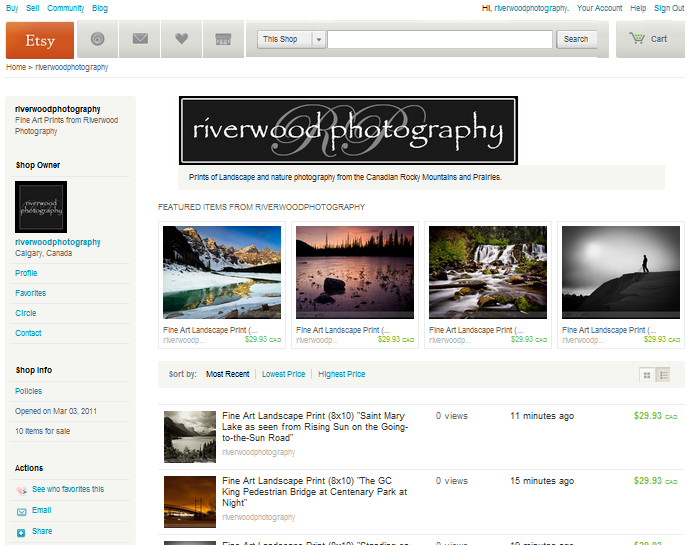Image resolution: width=687 pixels, height=545 pixels.
Task: Click the Share action link
Action: [x=42, y=531]
